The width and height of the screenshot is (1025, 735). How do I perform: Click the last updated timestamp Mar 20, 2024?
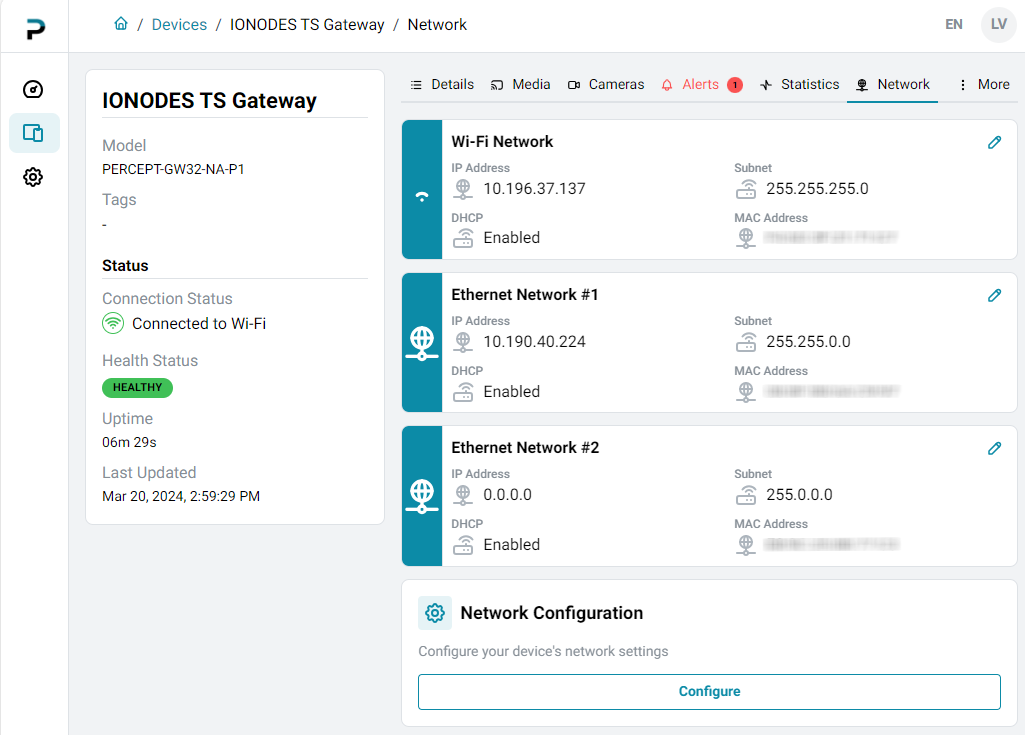tap(181, 496)
